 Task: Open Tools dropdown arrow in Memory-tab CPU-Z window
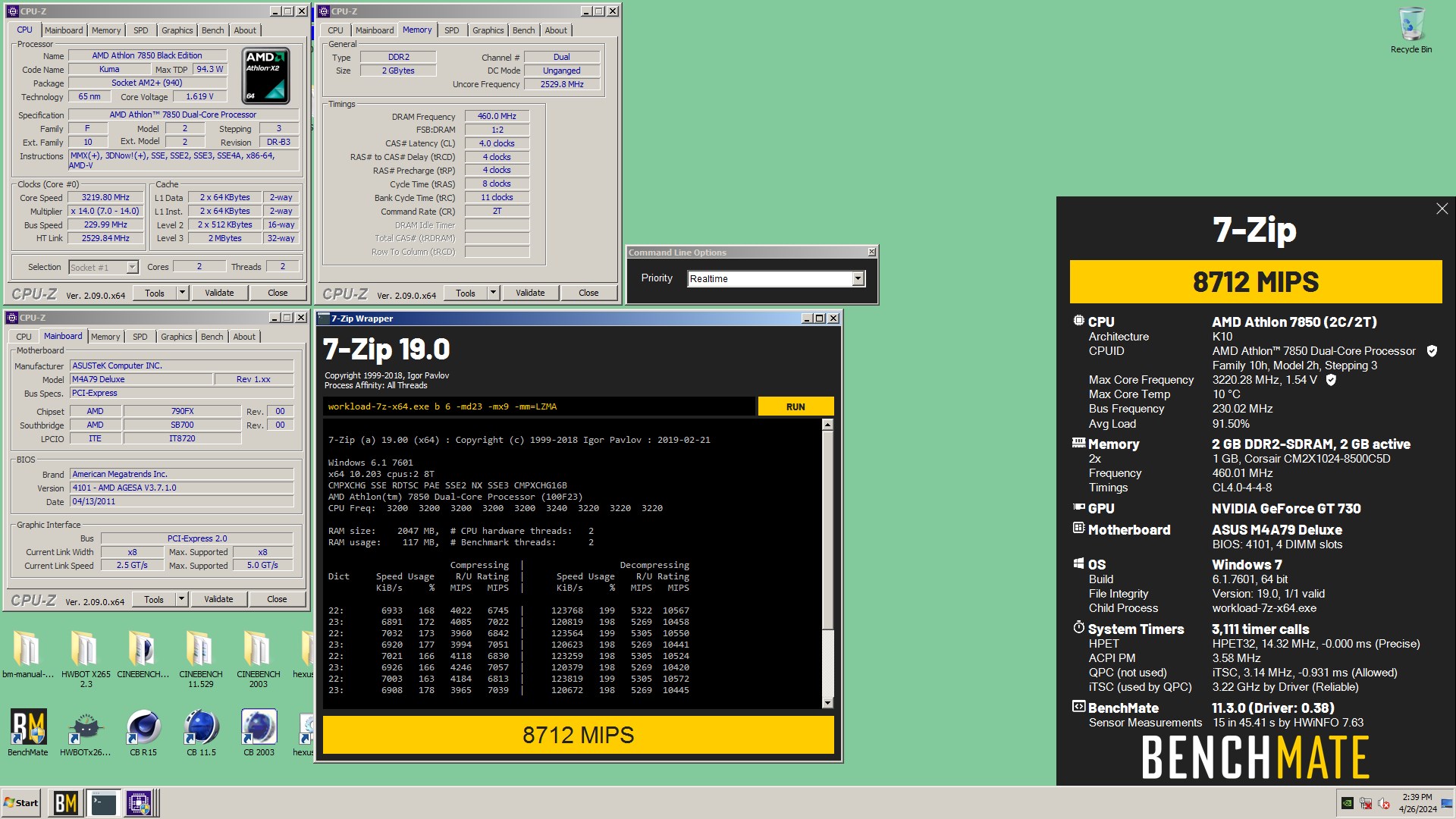click(x=493, y=293)
